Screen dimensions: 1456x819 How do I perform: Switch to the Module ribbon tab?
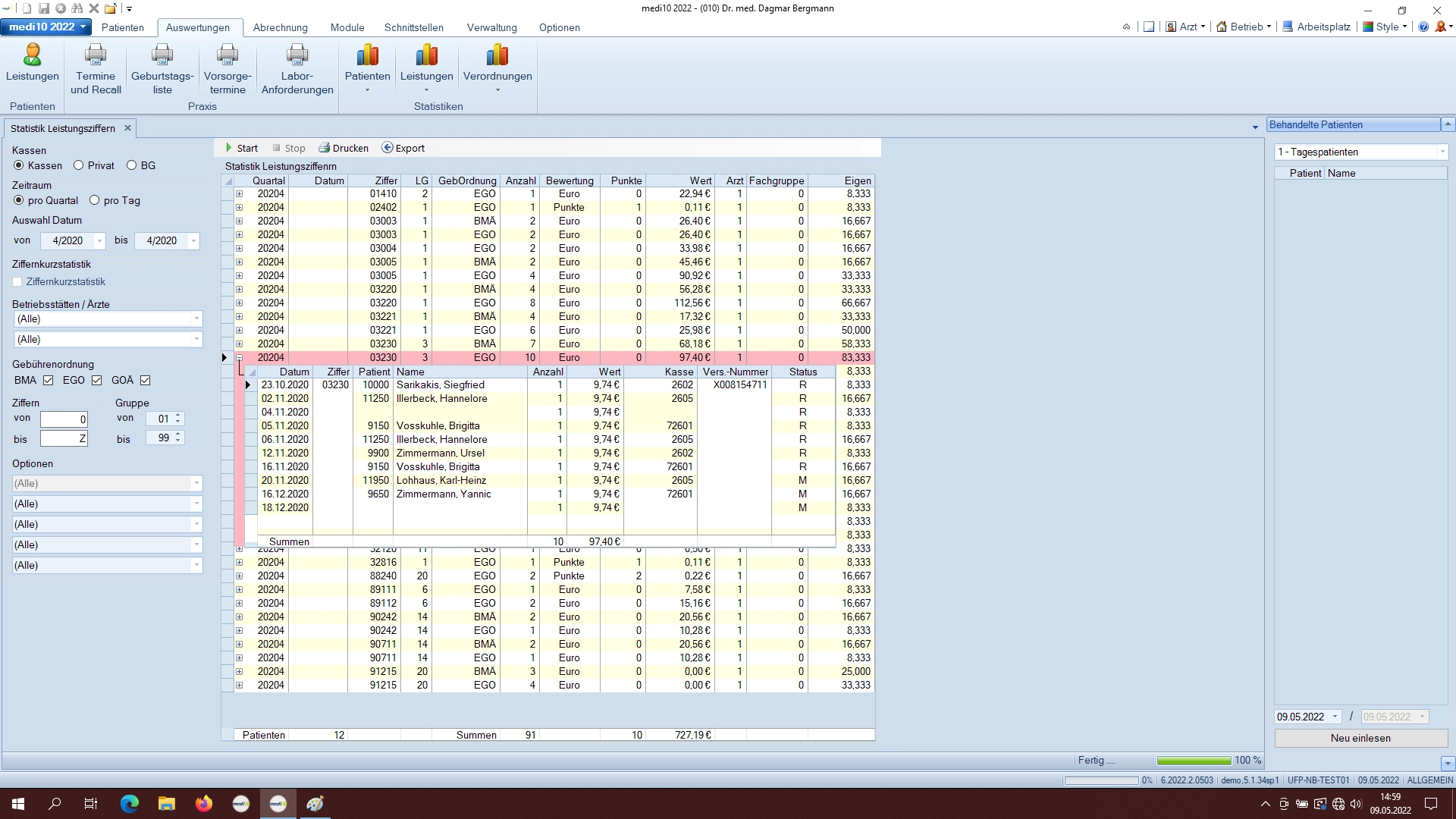coord(347,27)
